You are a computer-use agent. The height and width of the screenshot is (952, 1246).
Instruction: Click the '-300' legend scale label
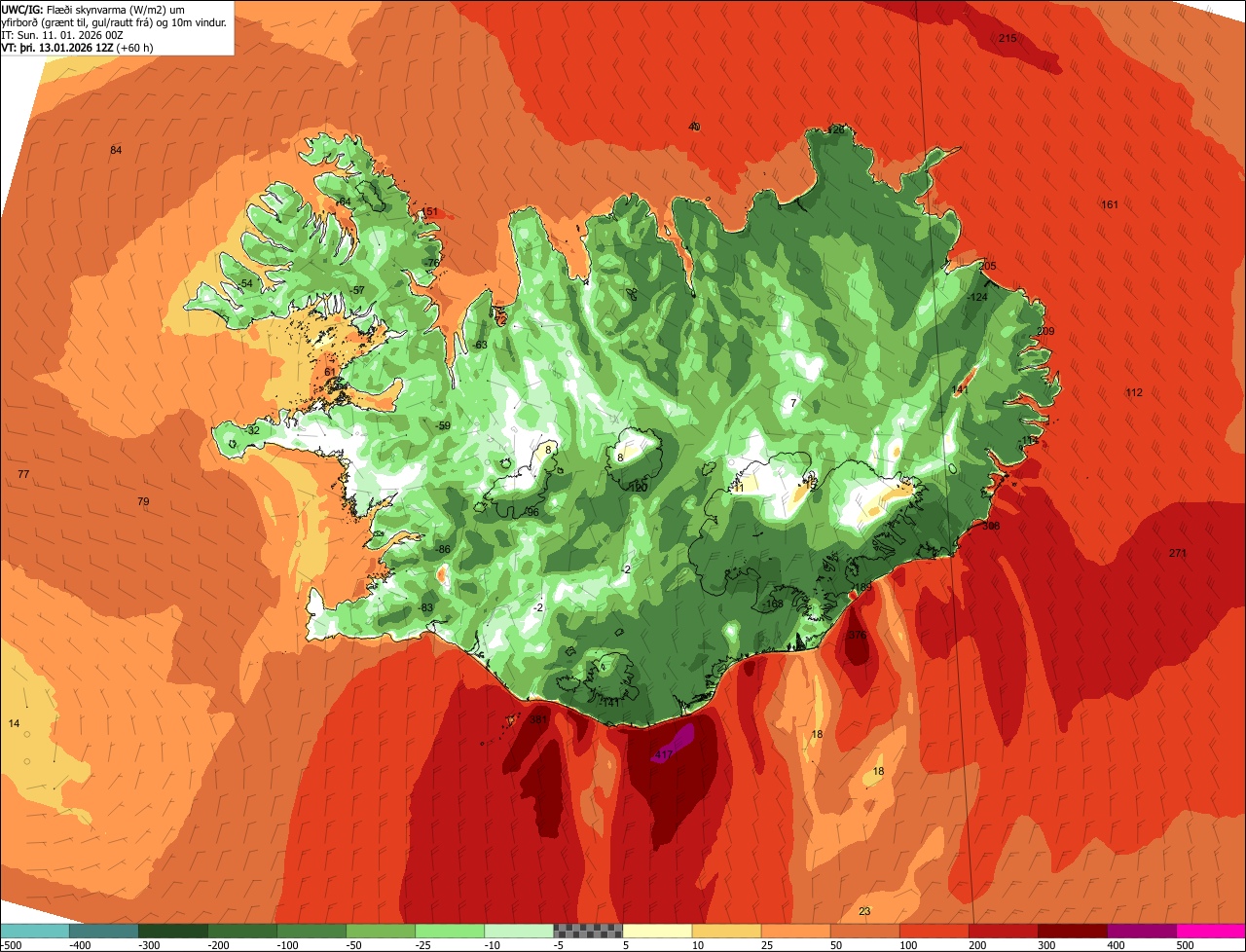coord(148,945)
